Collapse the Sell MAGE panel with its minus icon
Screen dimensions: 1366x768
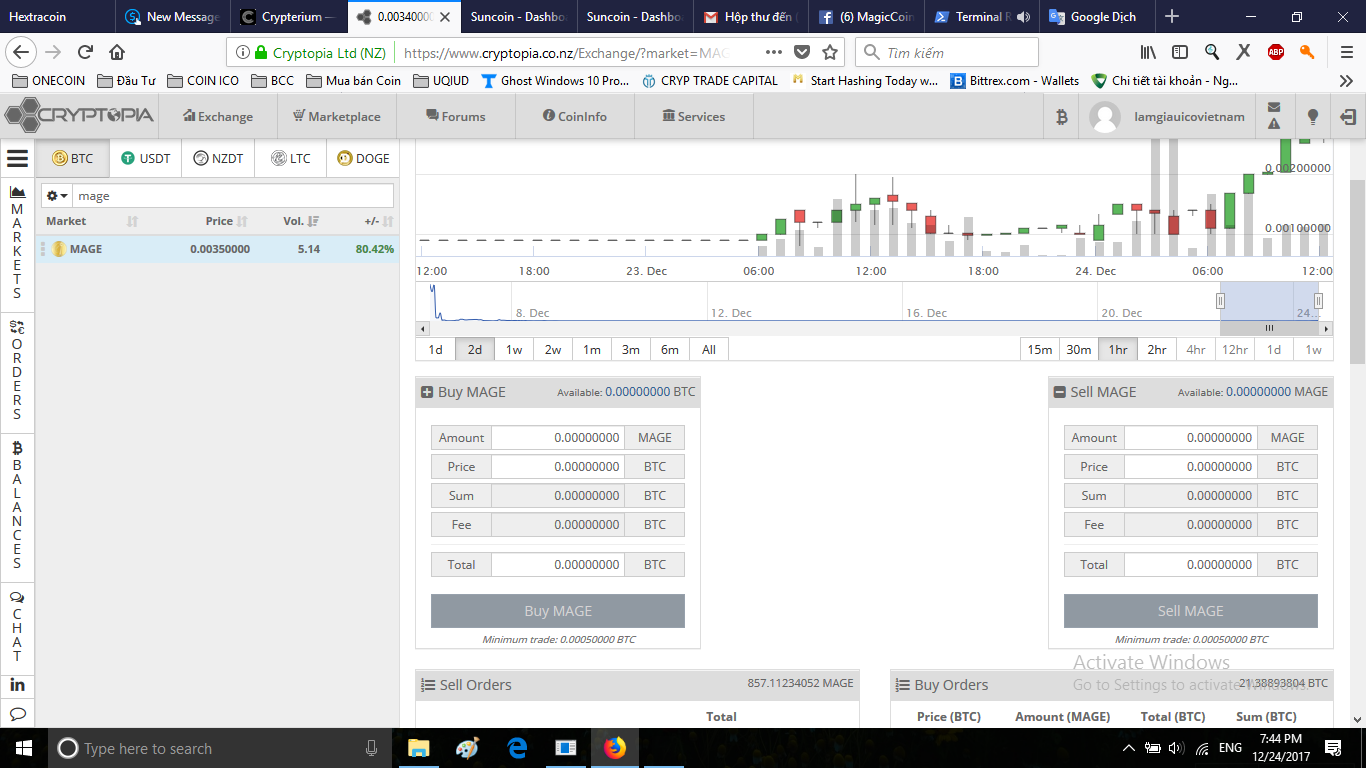1060,392
